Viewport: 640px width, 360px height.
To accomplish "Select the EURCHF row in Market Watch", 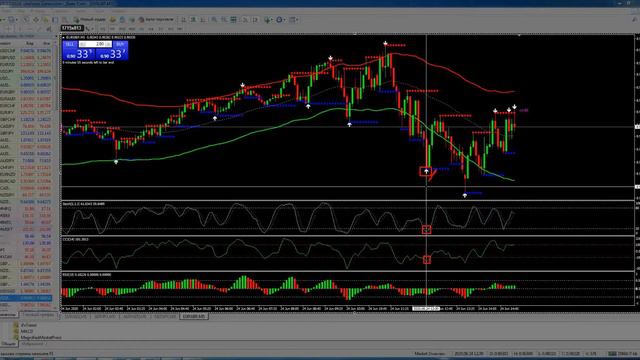I will [26, 106].
